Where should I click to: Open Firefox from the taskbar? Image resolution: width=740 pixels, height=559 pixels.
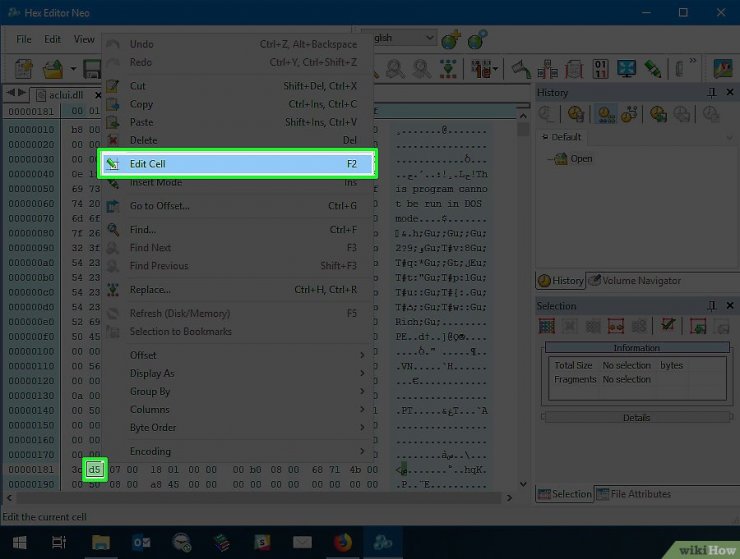[343, 542]
